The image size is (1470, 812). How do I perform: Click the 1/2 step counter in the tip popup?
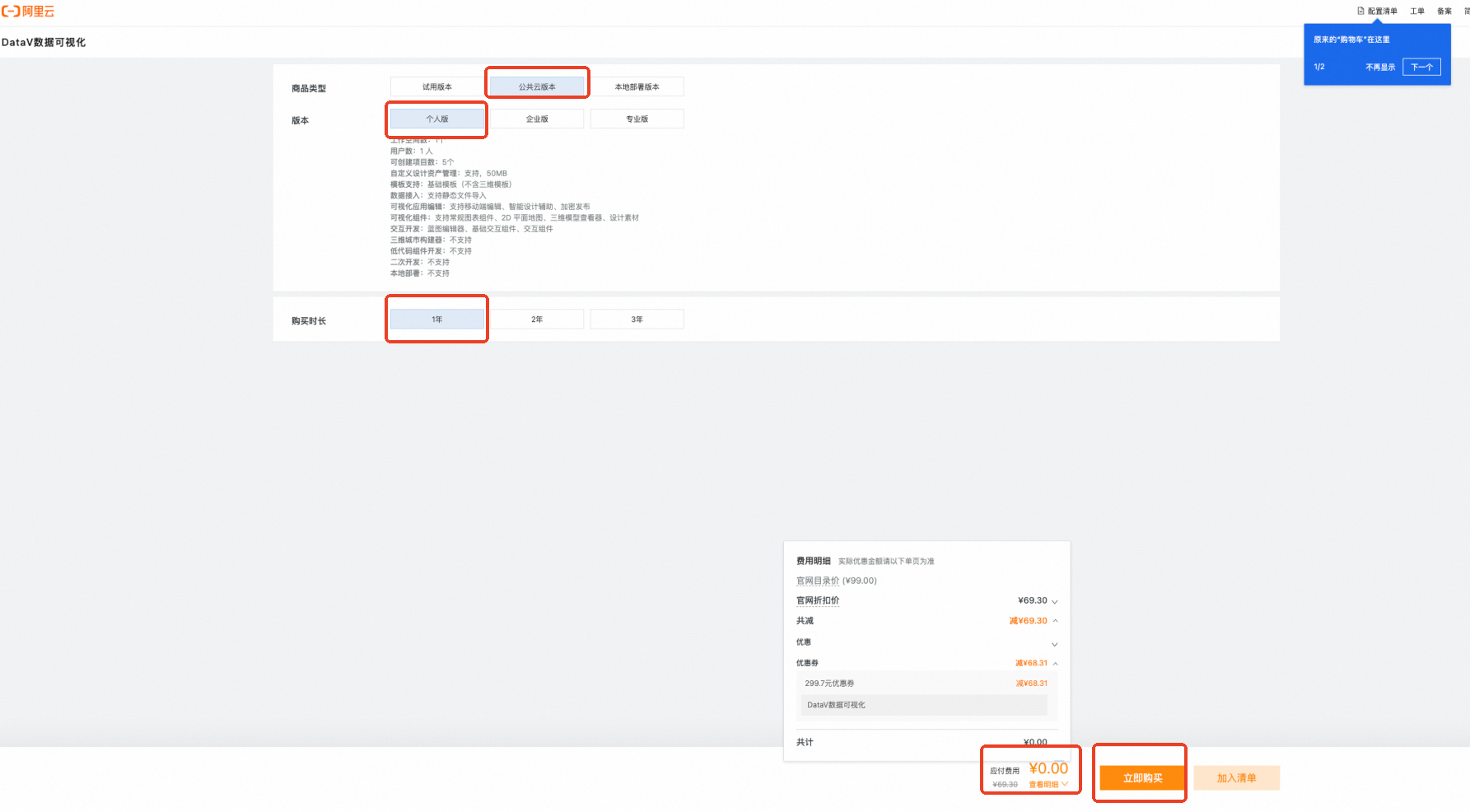1319,67
